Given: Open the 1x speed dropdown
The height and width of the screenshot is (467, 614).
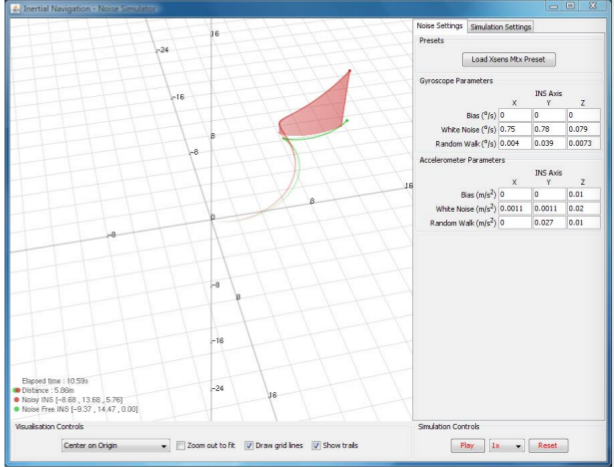Looking at the screenshot, I should coord(506,445).
